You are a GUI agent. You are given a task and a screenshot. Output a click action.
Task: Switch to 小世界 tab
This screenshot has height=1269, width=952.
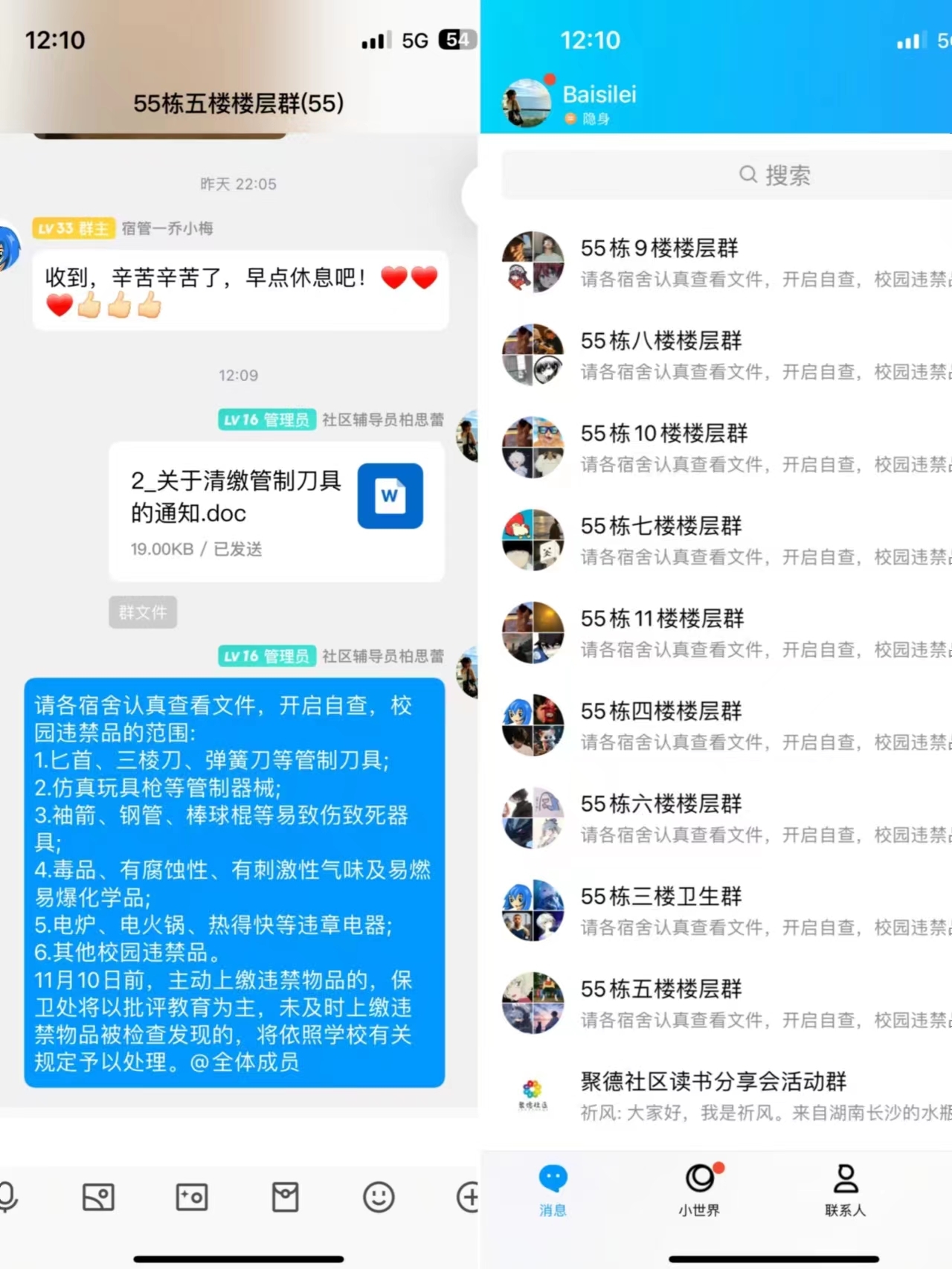(701, 1189)
